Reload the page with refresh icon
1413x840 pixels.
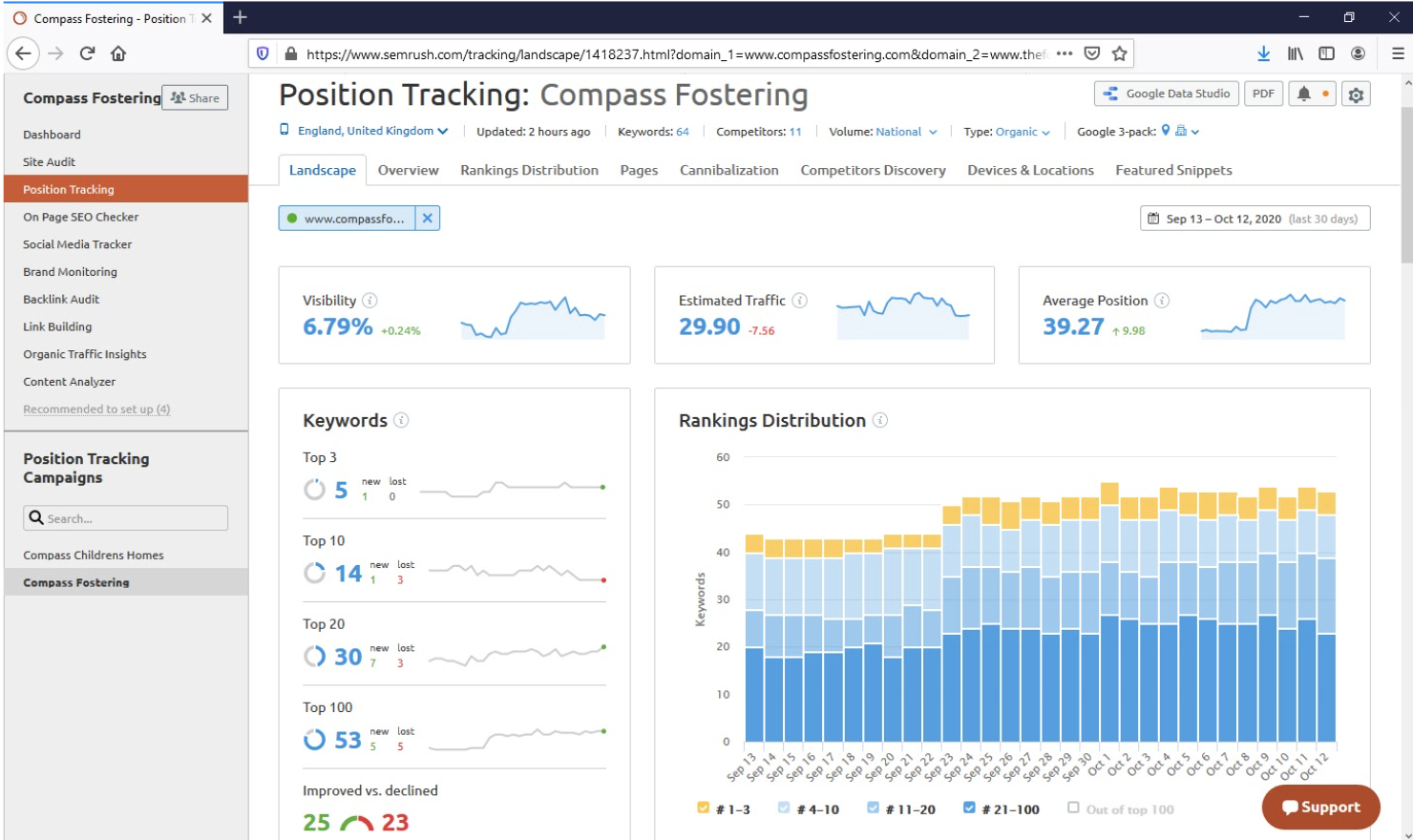(87, 53)
